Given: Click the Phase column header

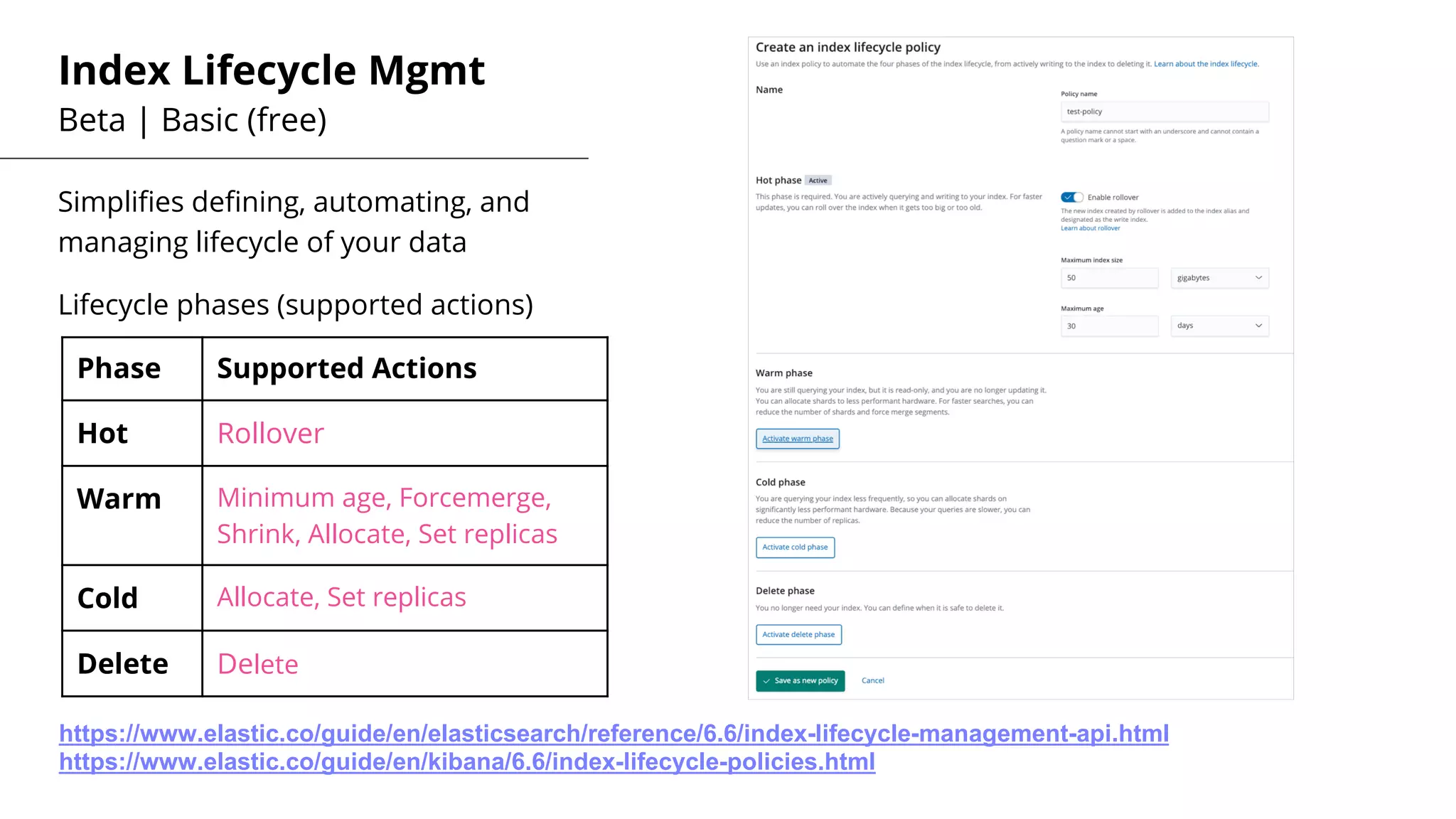Looking at the screenshot, I should [132, 368].
